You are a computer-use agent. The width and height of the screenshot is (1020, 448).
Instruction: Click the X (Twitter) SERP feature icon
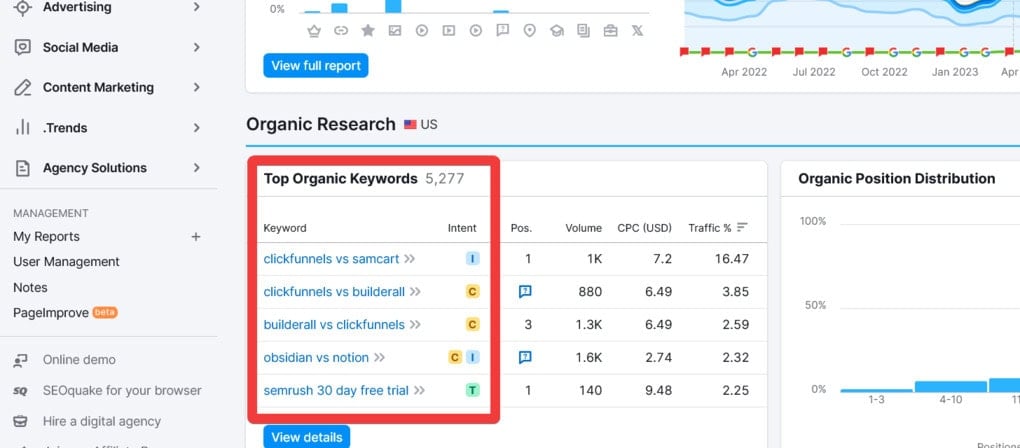point(638,31)
